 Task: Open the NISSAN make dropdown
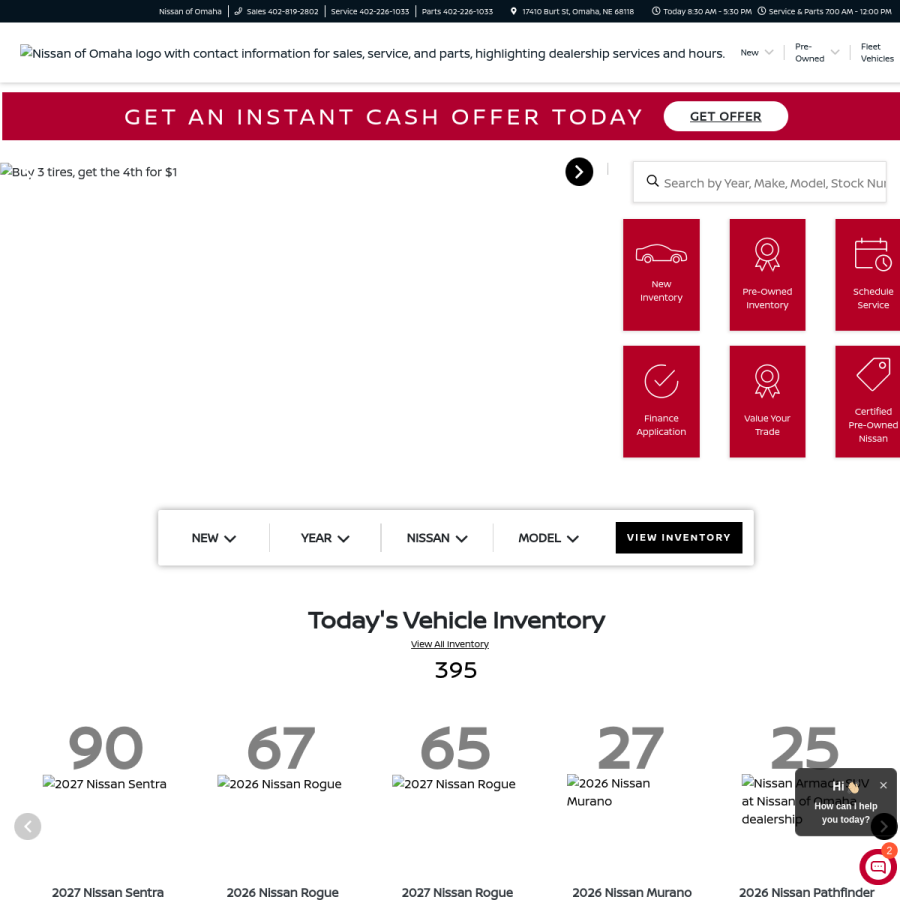(x=437, y=538)
